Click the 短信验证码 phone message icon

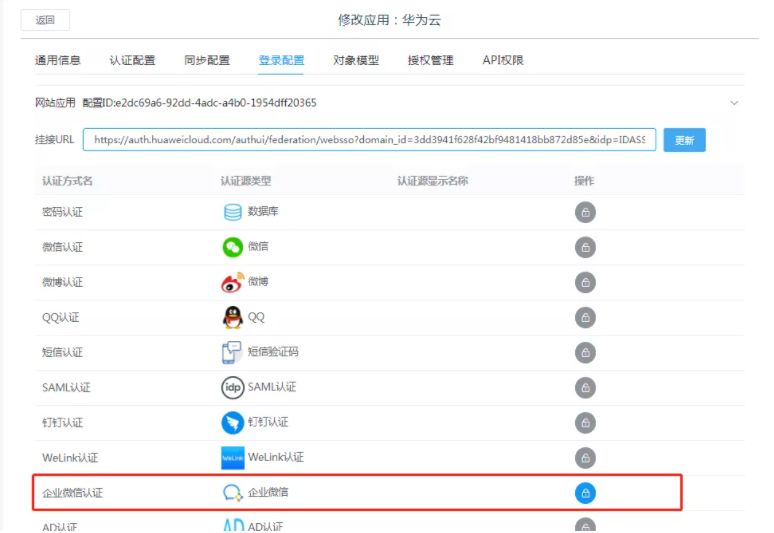(x=232, y=352)
